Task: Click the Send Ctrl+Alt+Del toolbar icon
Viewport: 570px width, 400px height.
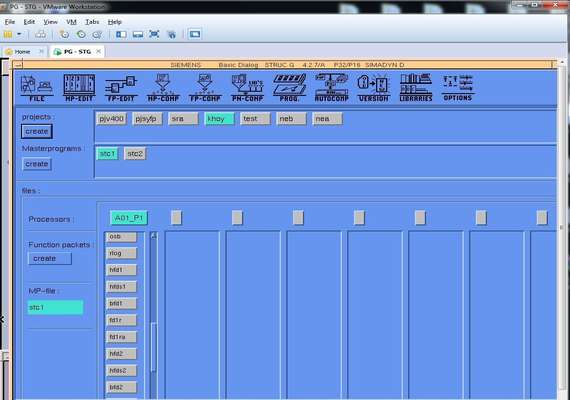Action: 40,35
